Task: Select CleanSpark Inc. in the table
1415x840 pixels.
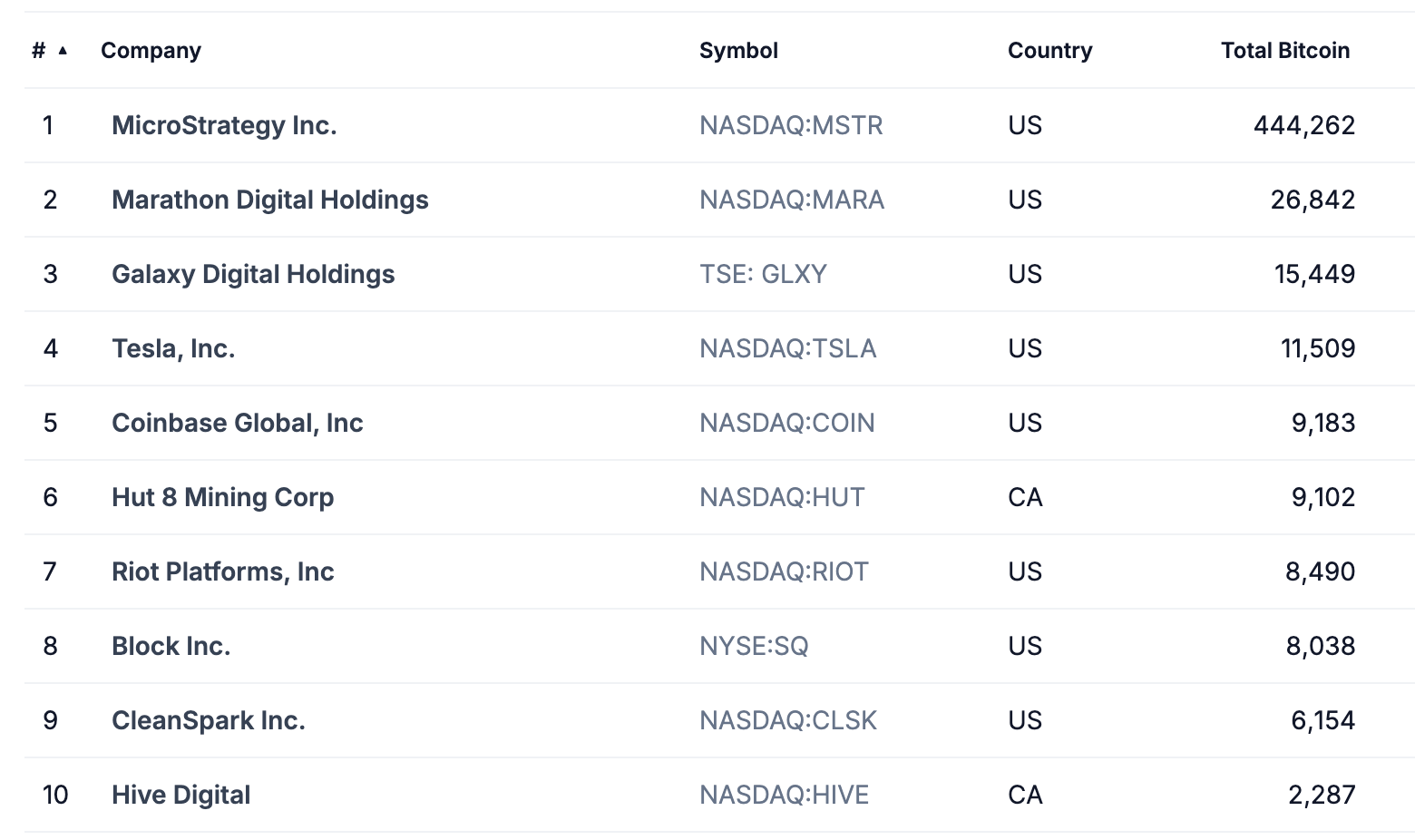Action: (x=208, y=720)
